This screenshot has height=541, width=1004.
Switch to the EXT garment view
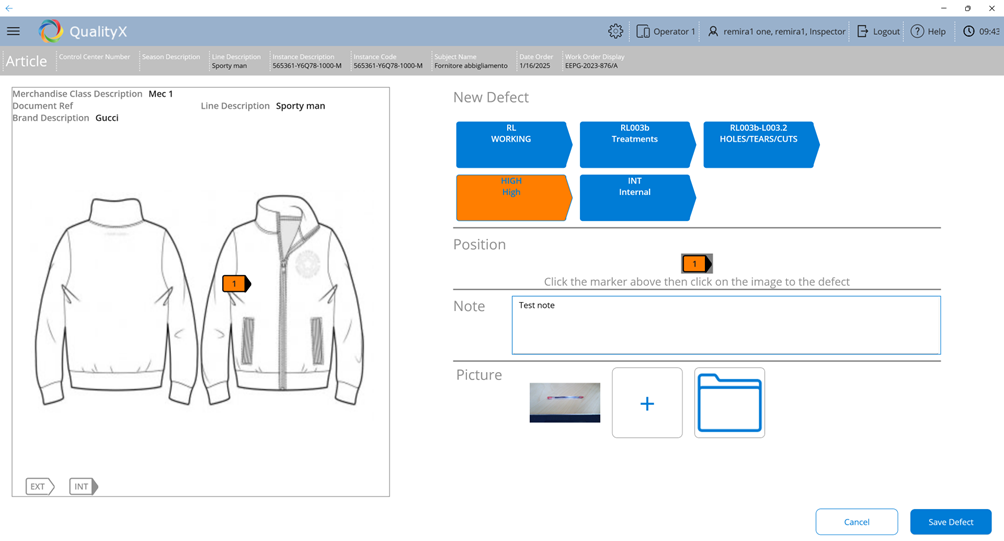(x=40, y=487)
